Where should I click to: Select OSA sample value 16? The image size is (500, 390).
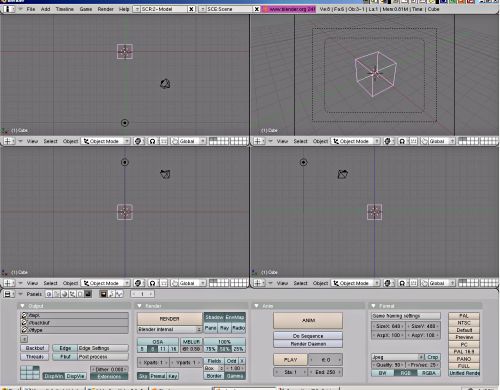(x=173, y=349)
